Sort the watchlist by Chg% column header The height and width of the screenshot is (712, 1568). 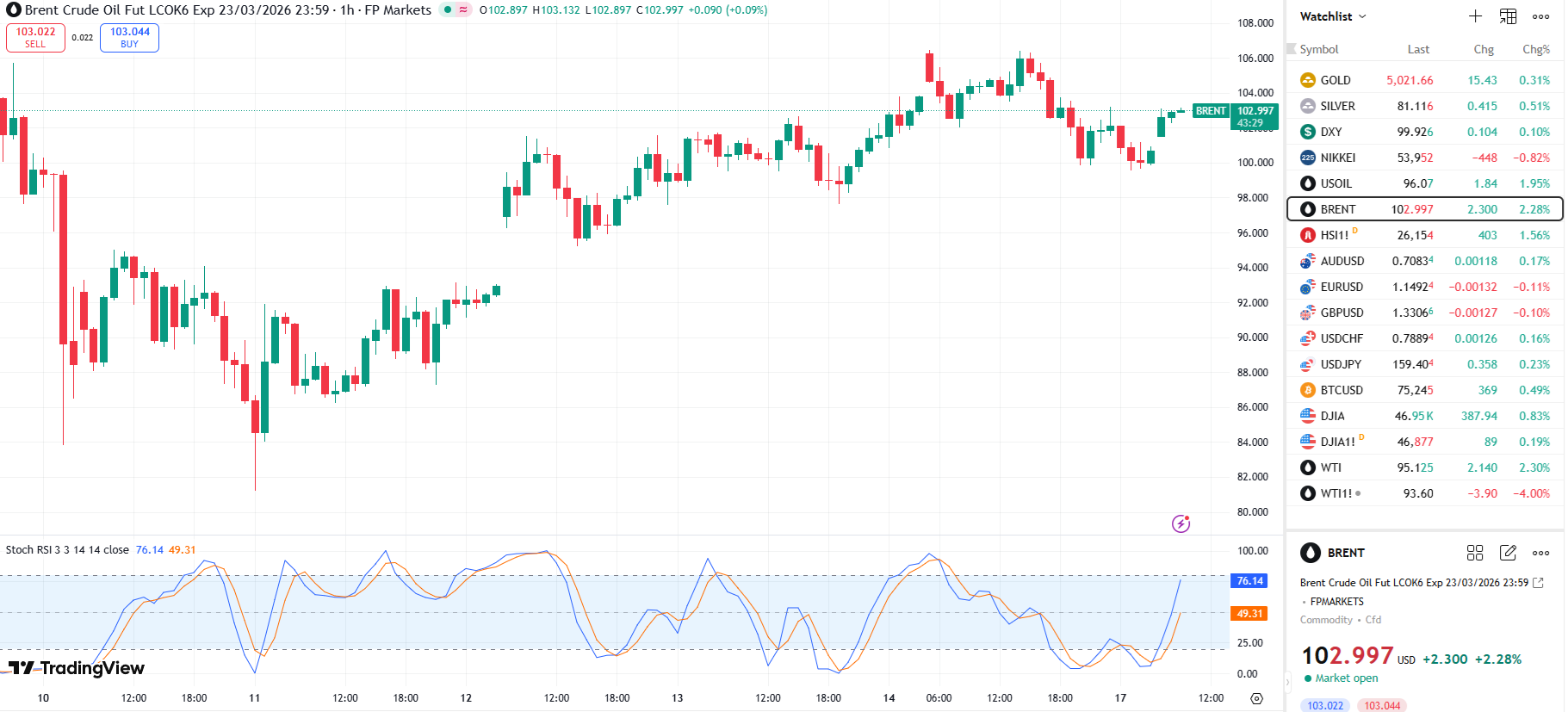pos(1535,49)
